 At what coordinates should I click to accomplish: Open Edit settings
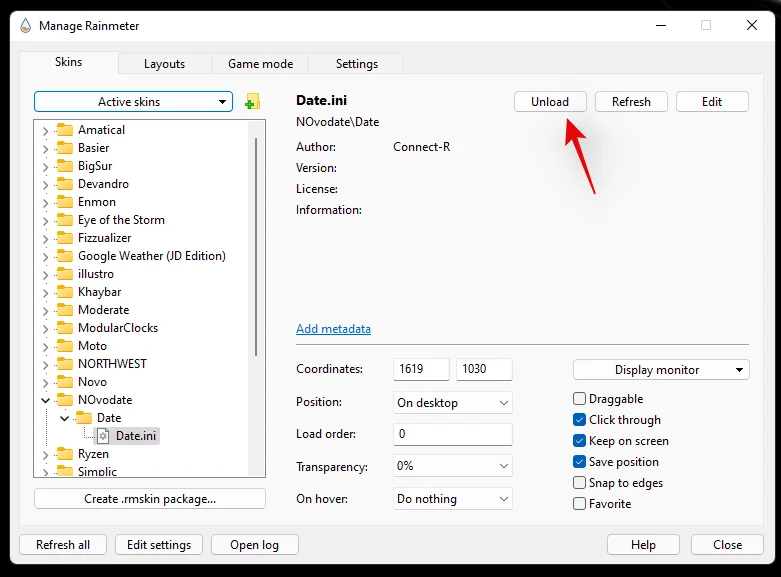pyautogui.click(x=159, y=545)
